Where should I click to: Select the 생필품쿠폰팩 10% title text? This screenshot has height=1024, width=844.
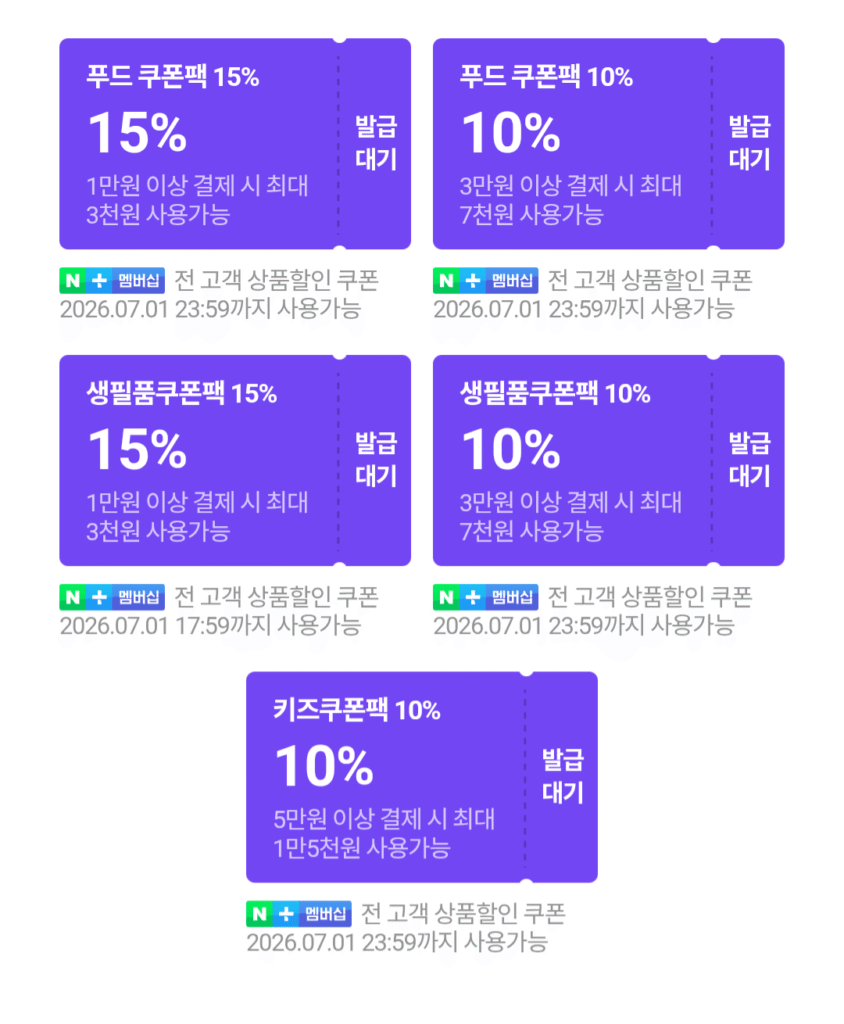tap(555, 393)
